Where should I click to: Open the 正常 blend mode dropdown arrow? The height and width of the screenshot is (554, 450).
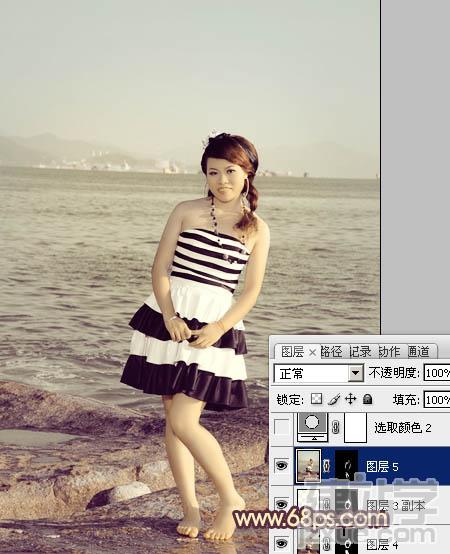pyautogui.click(x=356, y=373)
